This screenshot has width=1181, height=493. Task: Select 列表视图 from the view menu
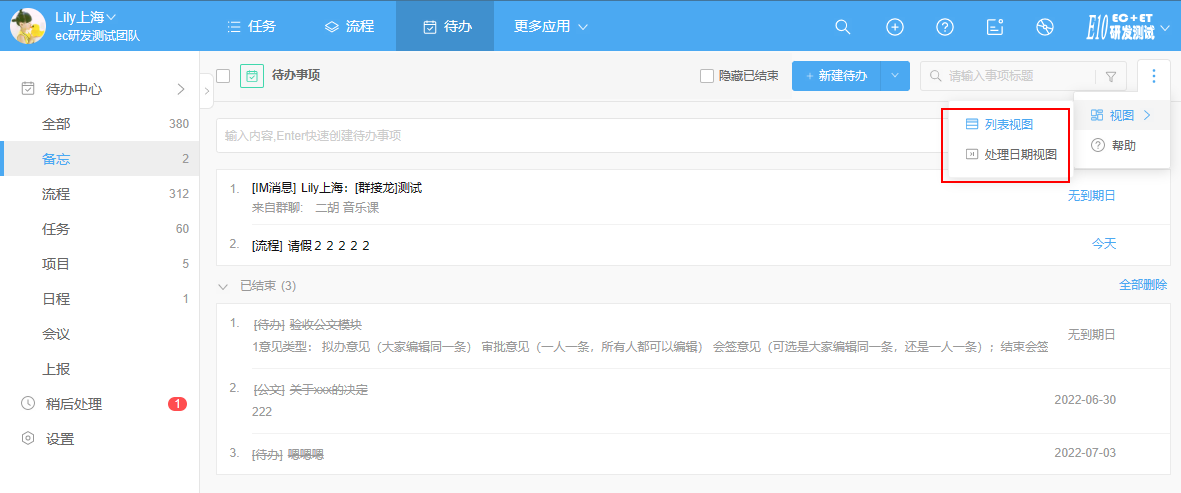(1007, 125)
